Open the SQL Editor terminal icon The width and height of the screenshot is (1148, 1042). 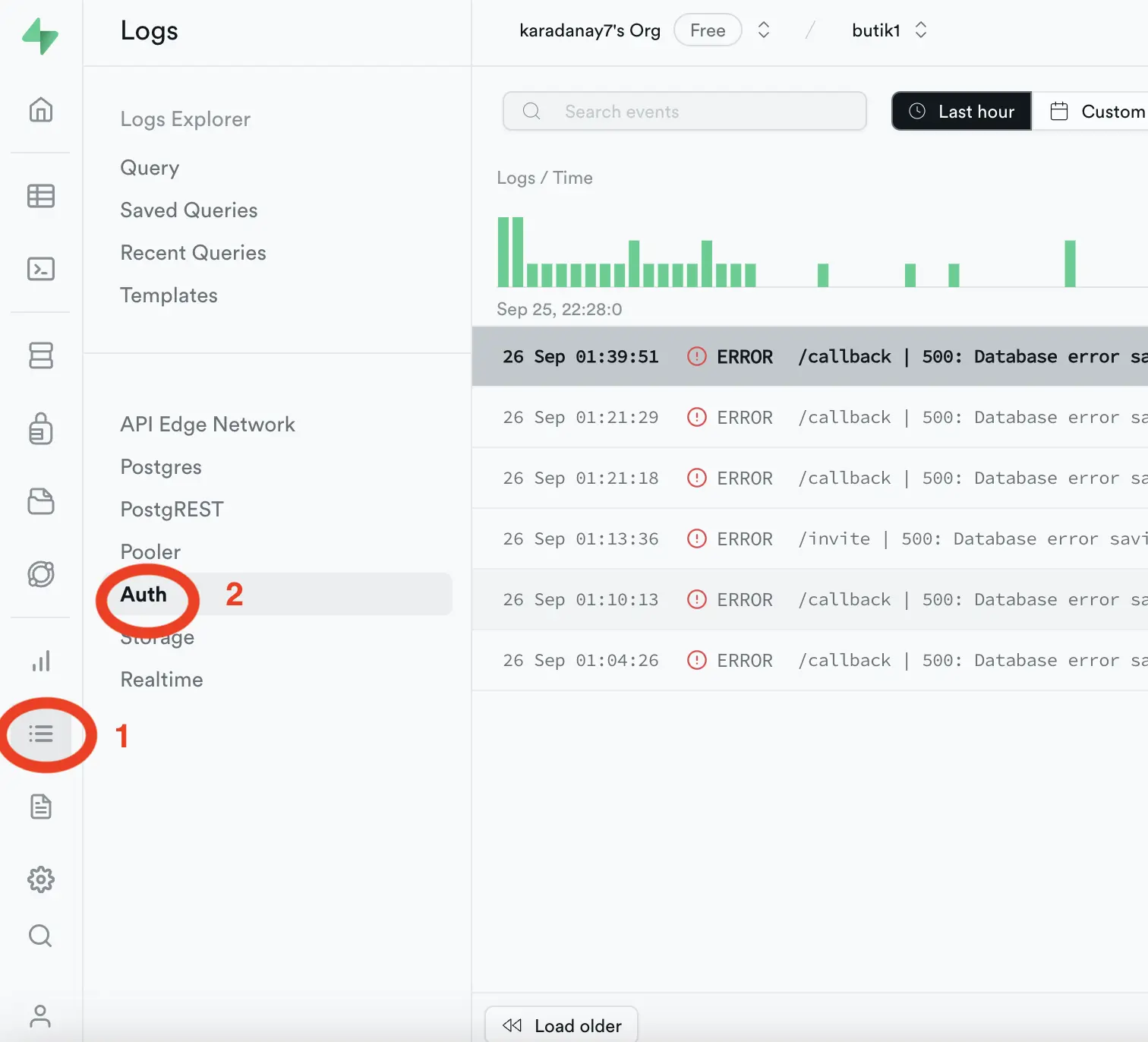point(41,269)
